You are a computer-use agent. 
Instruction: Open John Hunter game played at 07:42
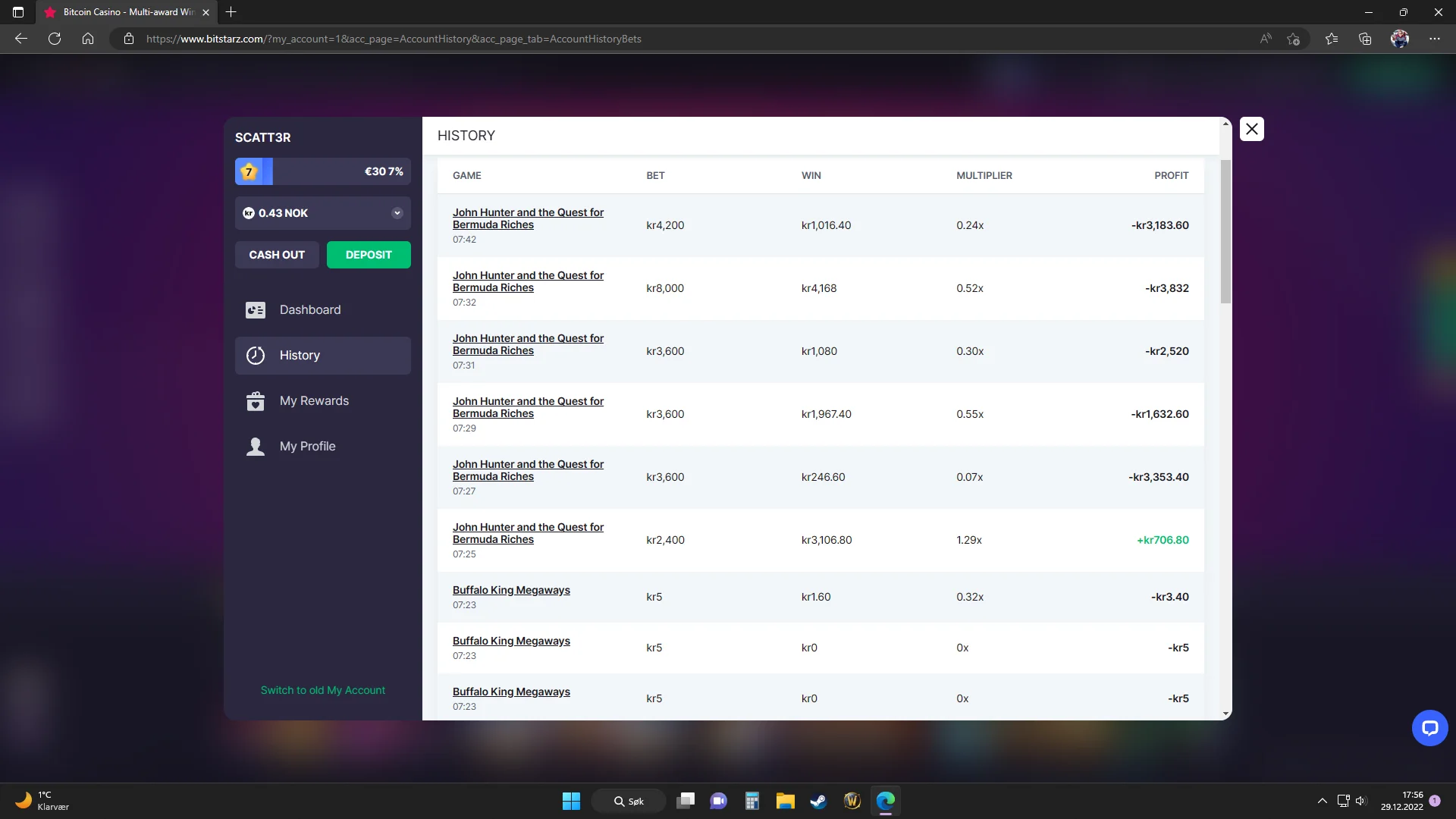(x=528, y=218)
